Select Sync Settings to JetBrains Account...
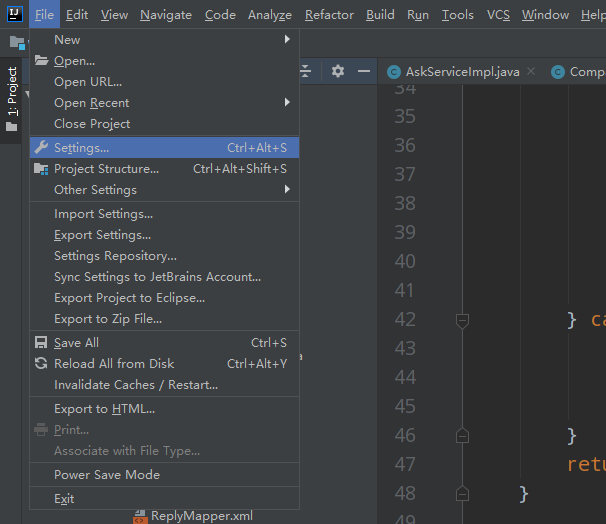This screenshot has width=606, height=524. 164,277
